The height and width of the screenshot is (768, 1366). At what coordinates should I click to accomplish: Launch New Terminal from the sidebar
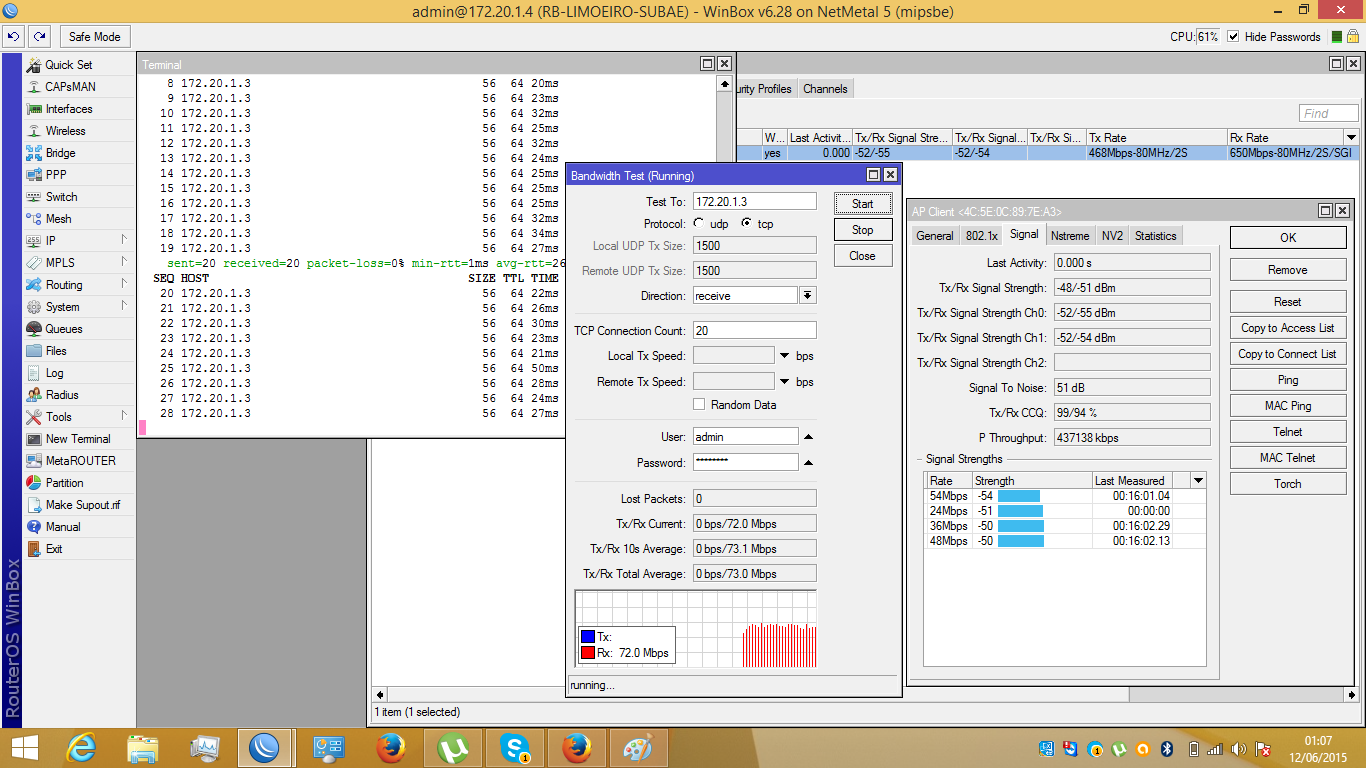tap(77, 439)
